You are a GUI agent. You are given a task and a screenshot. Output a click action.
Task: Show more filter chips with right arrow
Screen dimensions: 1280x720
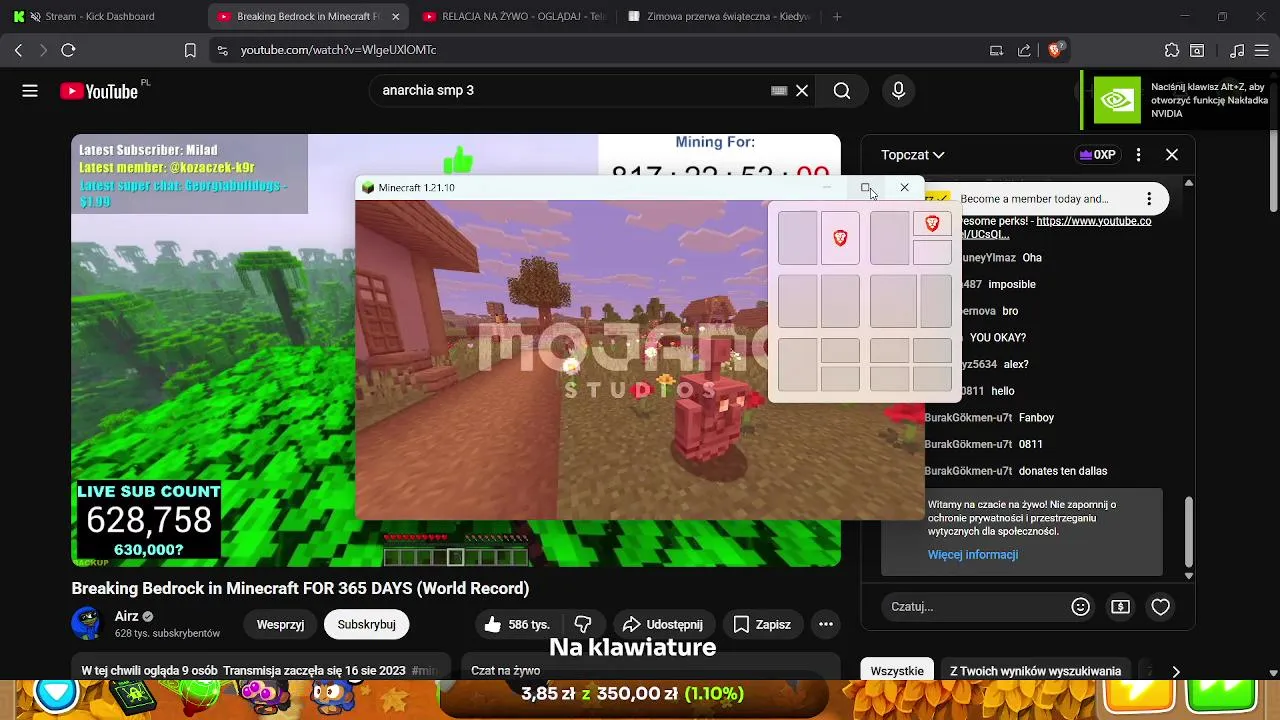point(1176,671)
